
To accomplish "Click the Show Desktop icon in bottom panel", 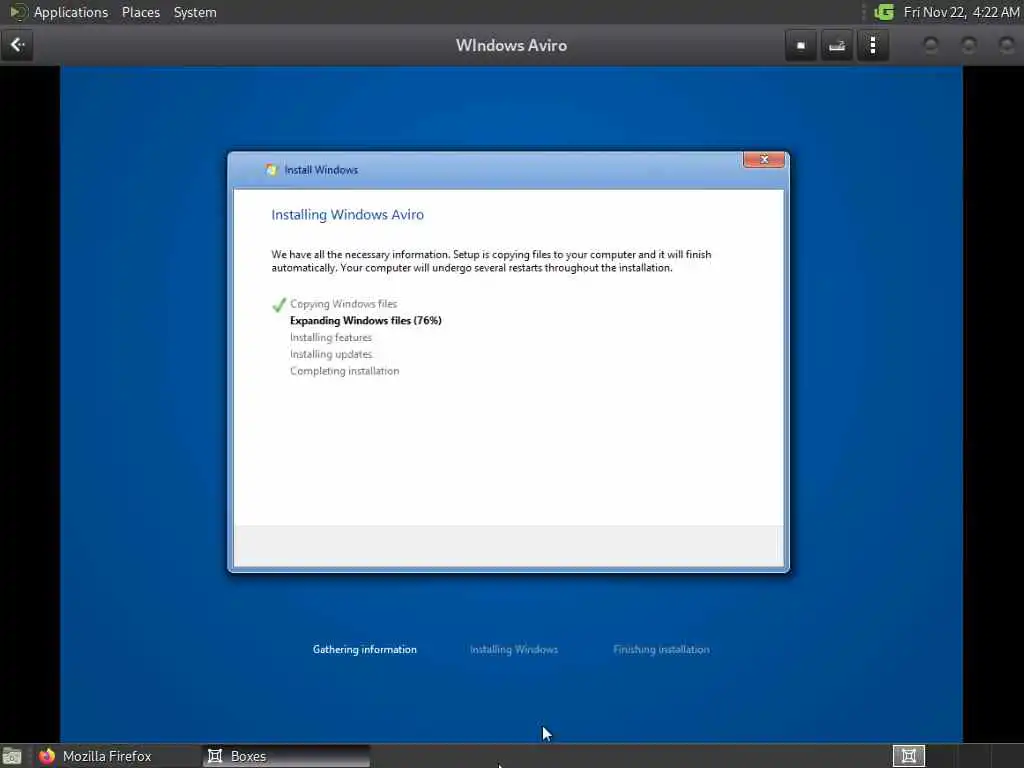I will click(12, 756).
